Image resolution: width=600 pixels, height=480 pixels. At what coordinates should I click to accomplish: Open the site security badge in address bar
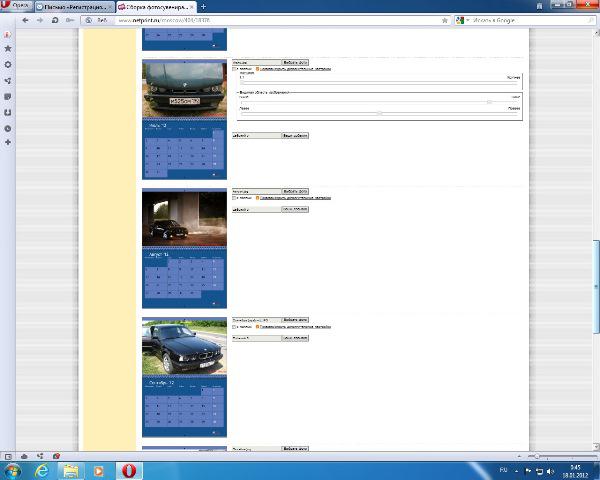(97, 20)
